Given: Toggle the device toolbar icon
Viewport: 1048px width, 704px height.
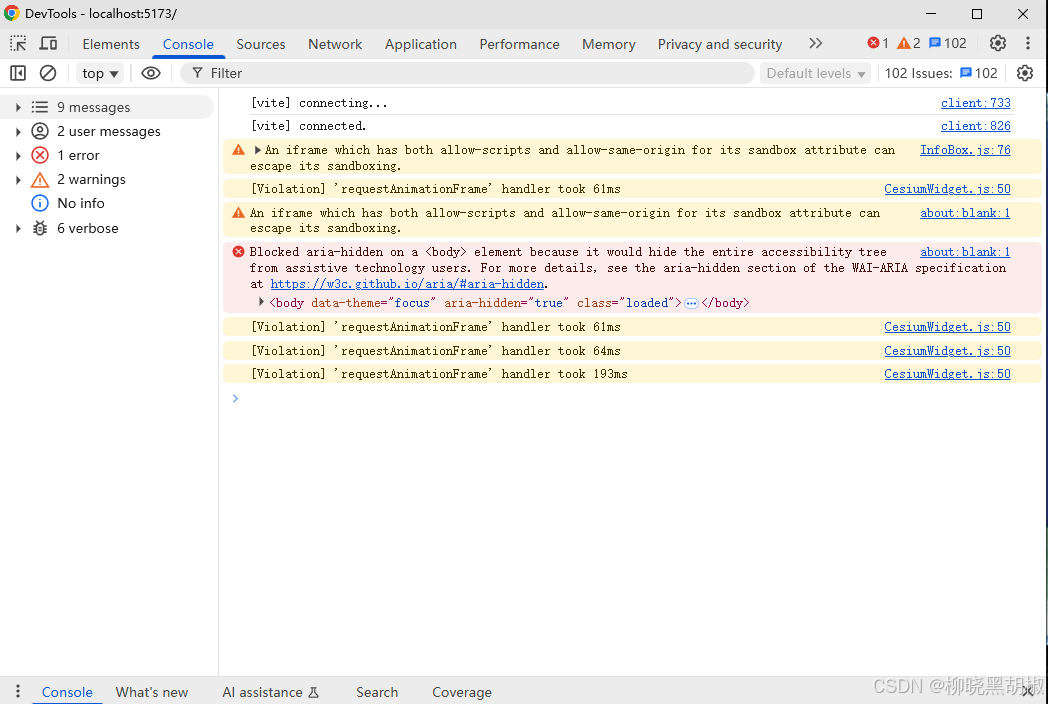Looking at the screenshot, I should [48, 44].
